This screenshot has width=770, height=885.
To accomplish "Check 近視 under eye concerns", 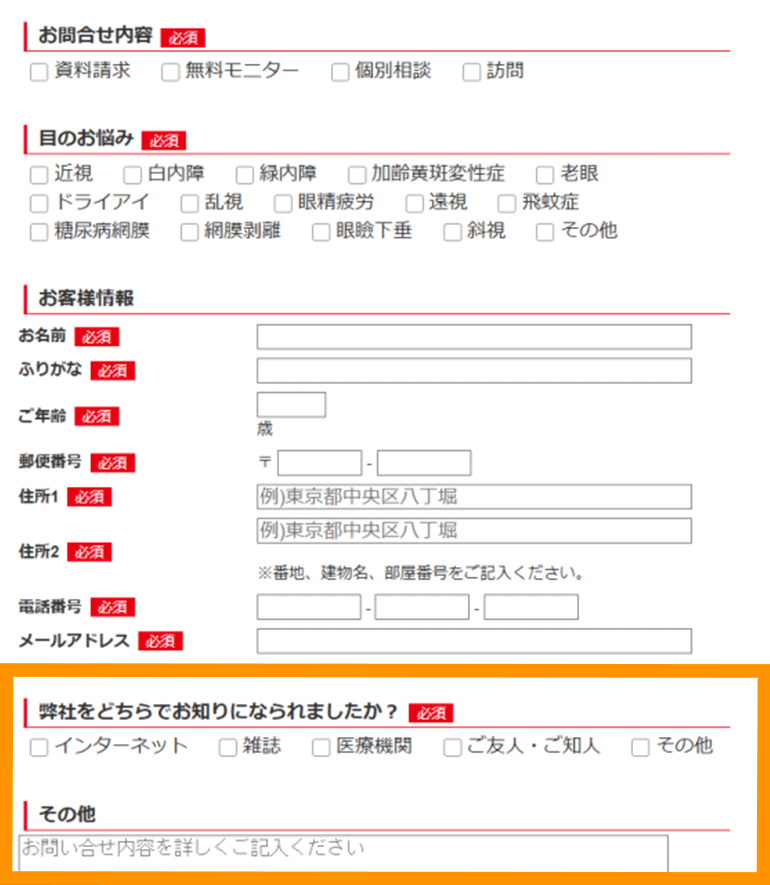I will click(39, 175).
